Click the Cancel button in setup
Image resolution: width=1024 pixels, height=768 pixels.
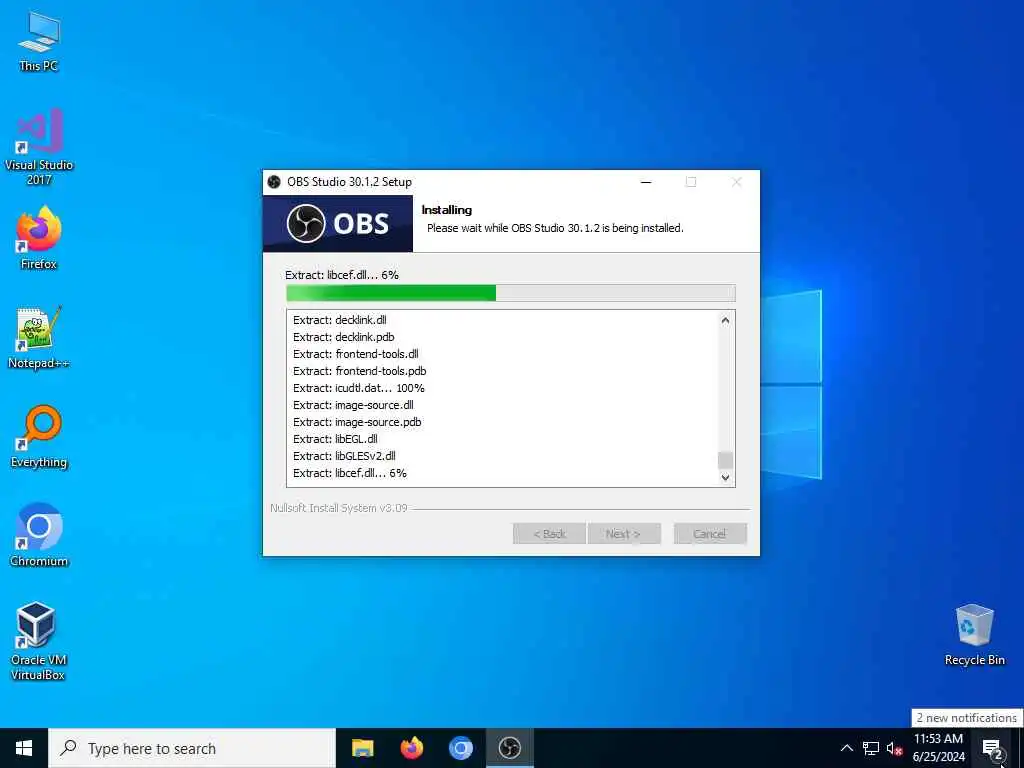point(710,534)
